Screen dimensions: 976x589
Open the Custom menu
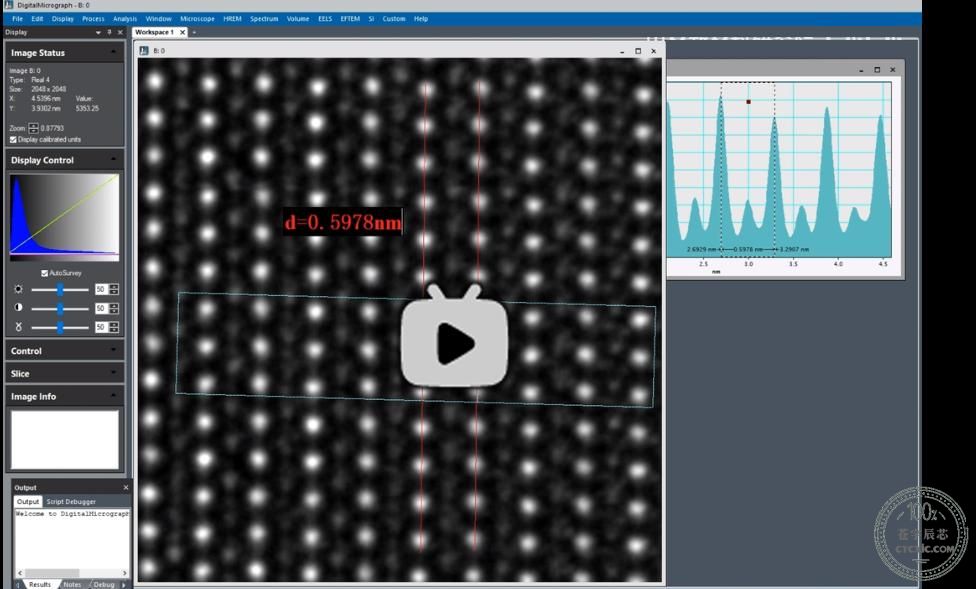click(394, 19)
